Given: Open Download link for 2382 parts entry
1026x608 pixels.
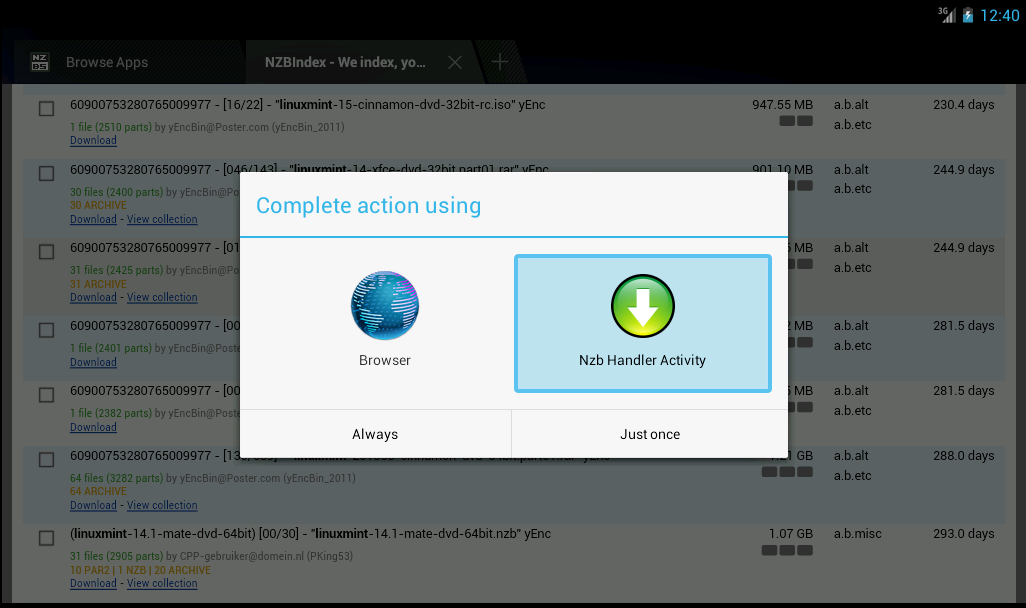Looking at the screenshot, I should click(94, 427).
